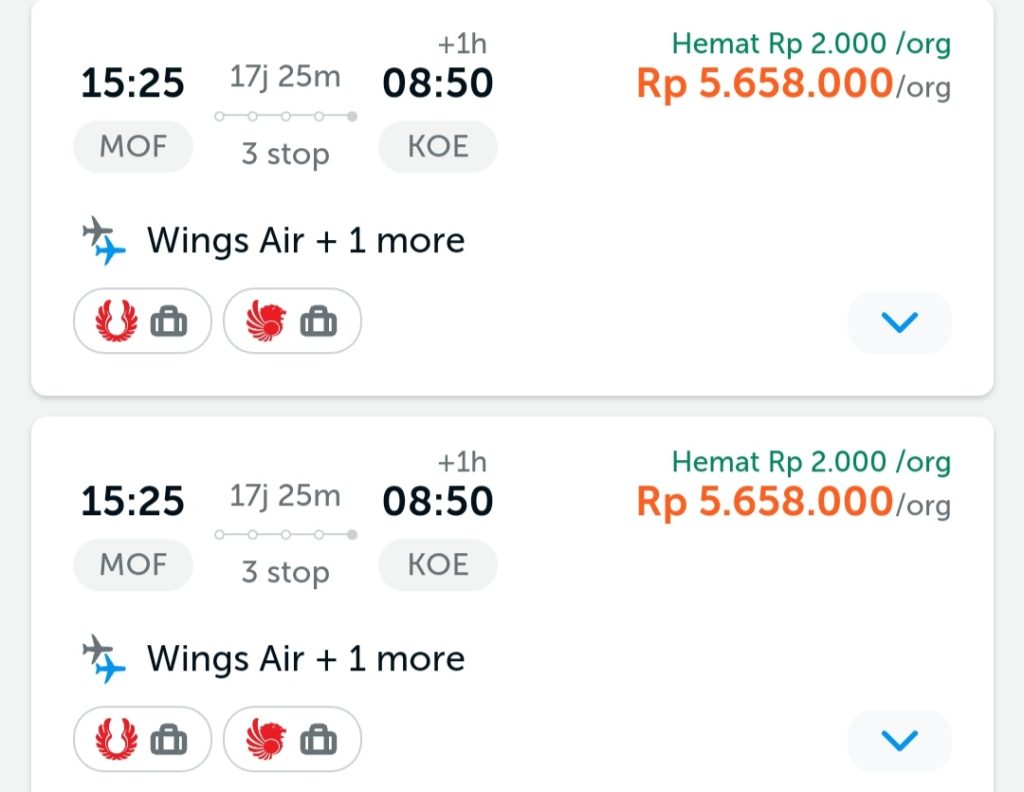Click the airplane icon in first flight card

(104, 240)
